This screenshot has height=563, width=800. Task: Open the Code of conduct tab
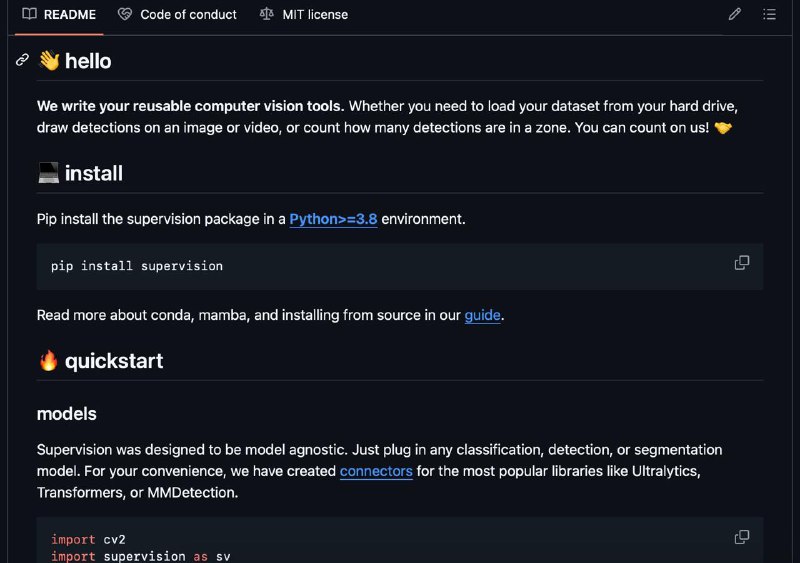(x=178, y=15)
